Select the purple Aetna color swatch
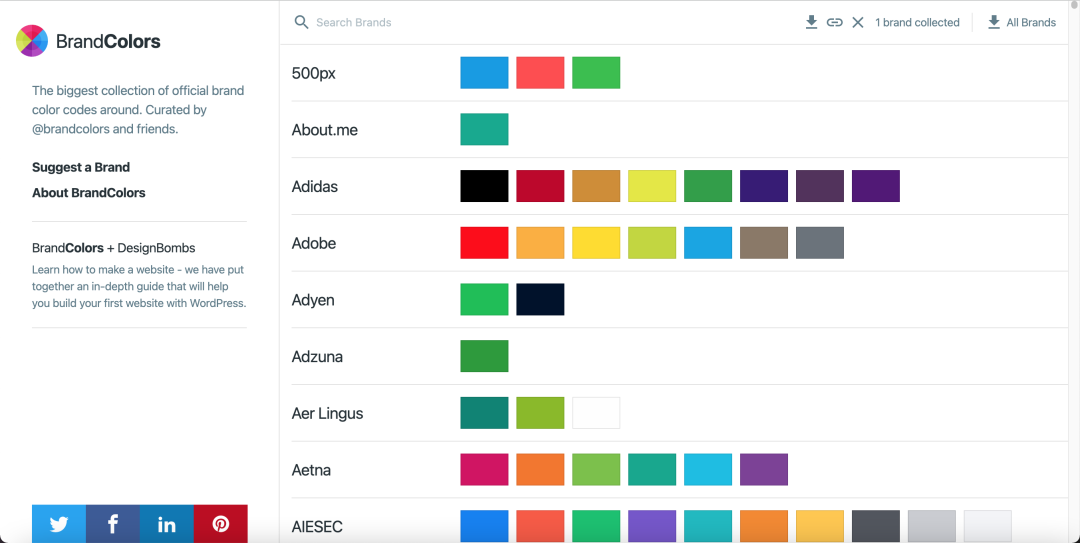 764,470
